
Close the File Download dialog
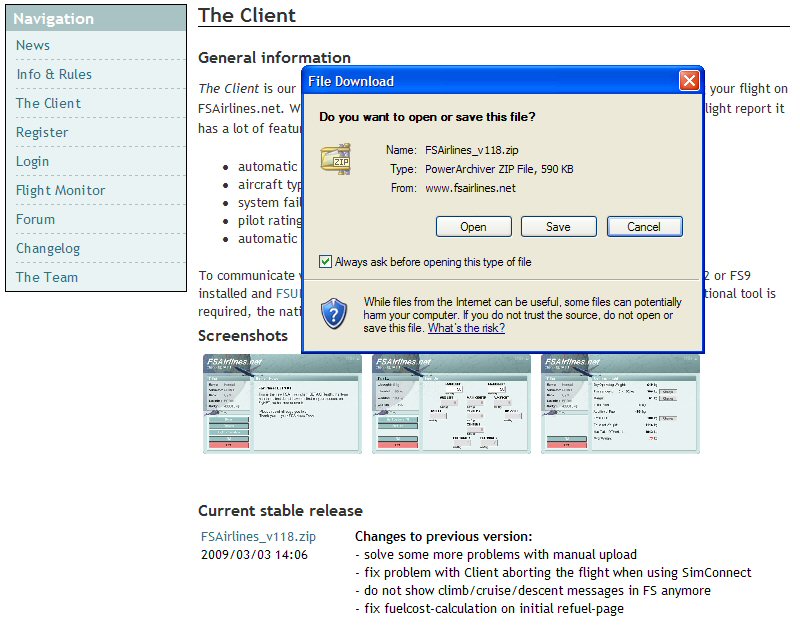[x=689, y=81]
